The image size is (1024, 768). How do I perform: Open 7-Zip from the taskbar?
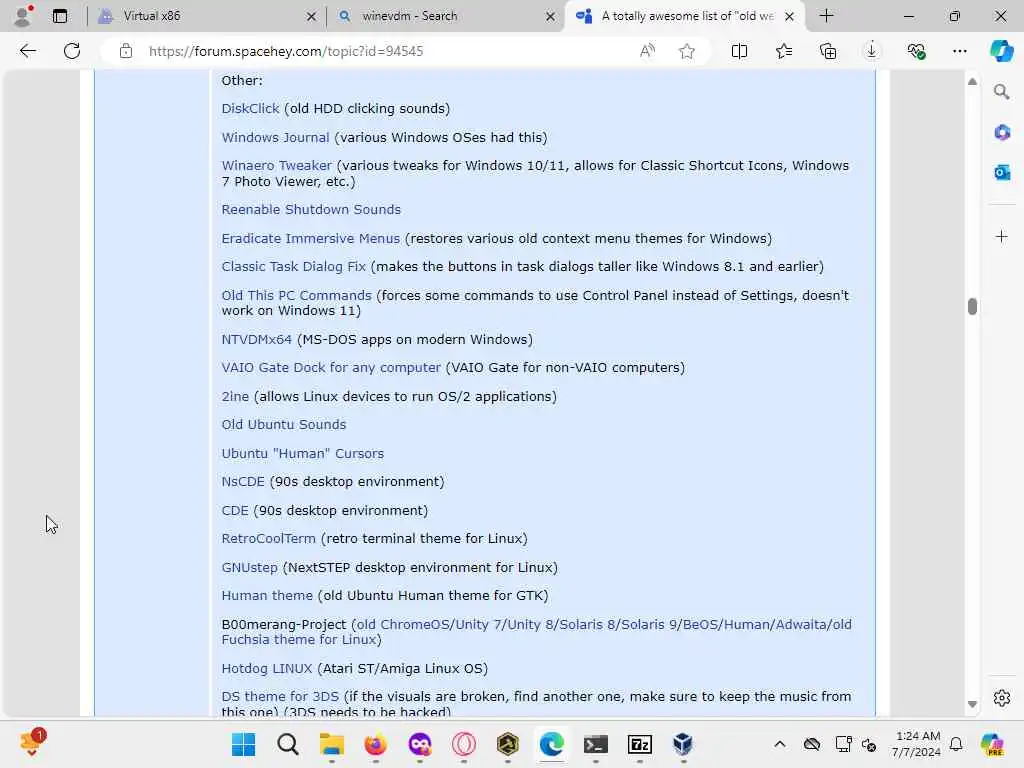[639, 744]
